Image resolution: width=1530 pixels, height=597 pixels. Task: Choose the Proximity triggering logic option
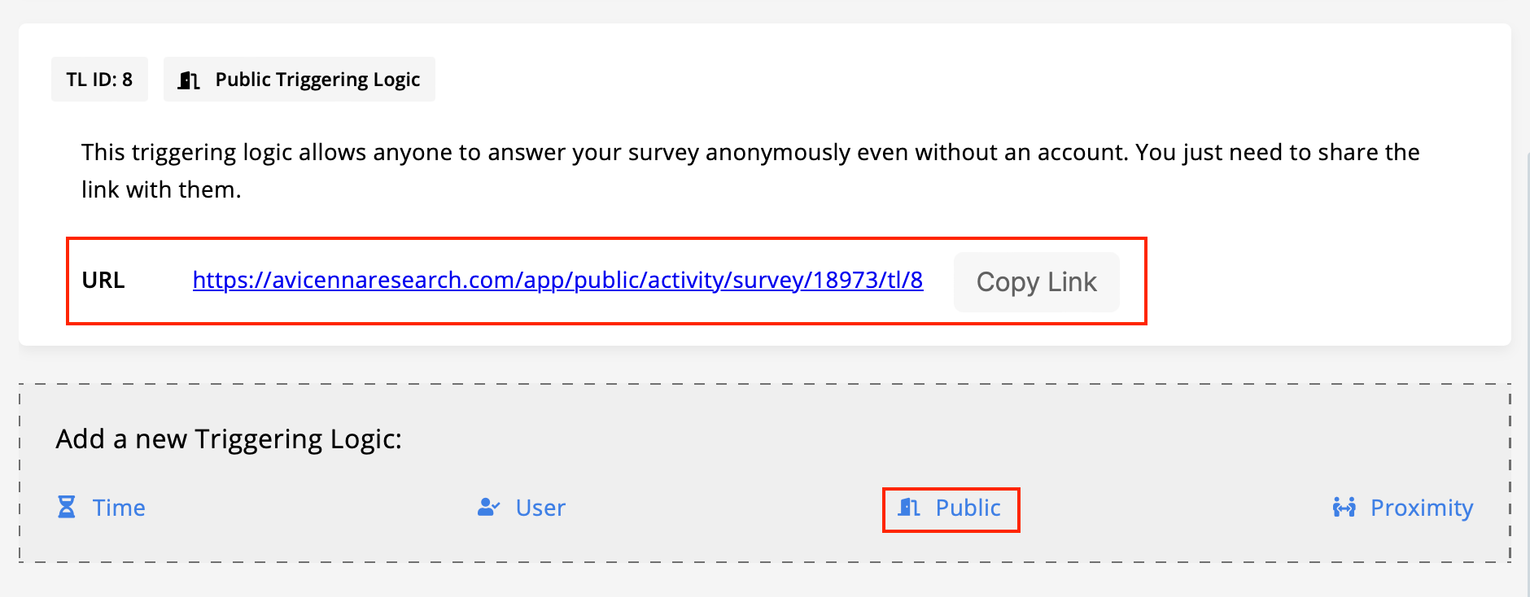[1421, 508]
